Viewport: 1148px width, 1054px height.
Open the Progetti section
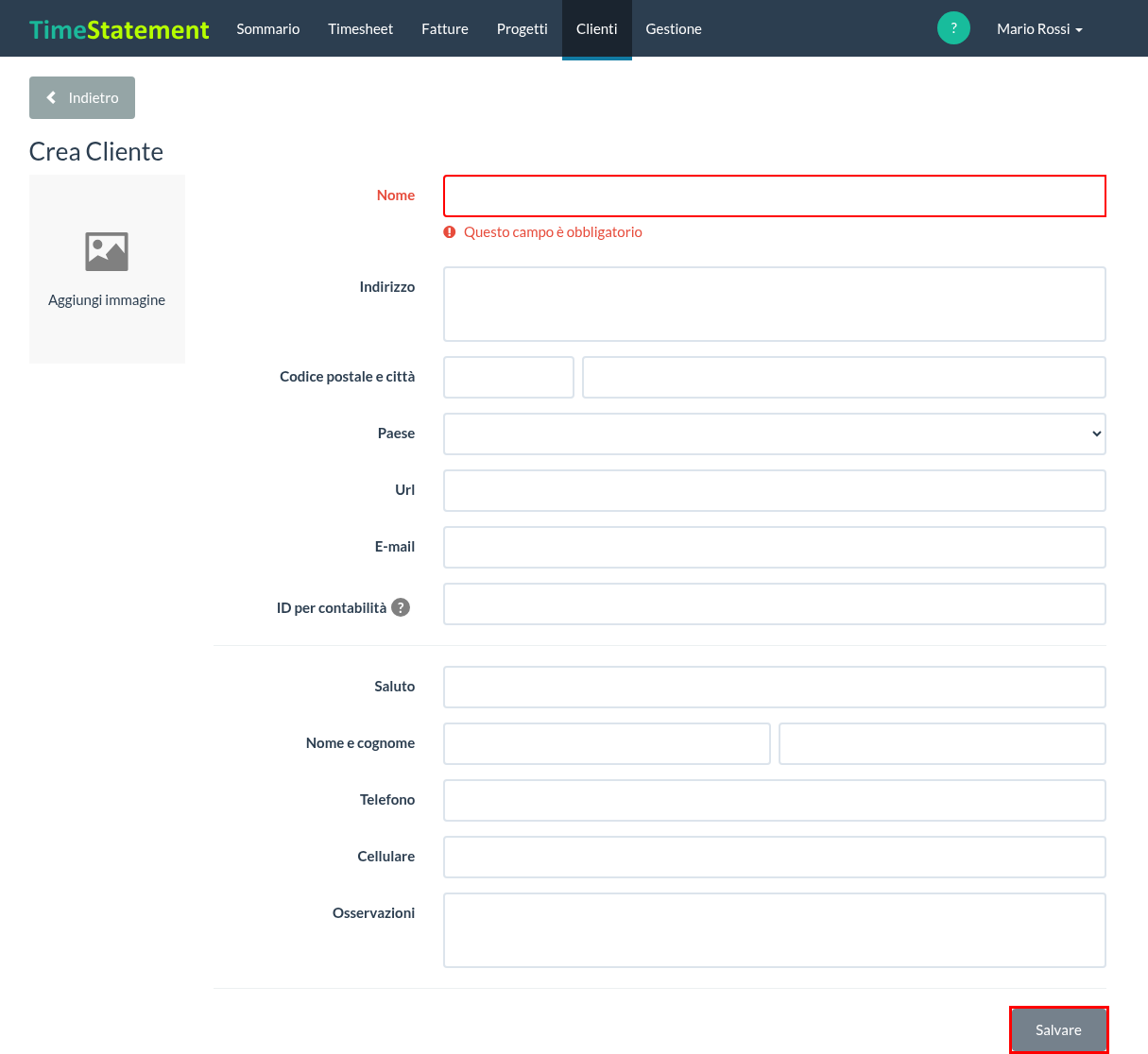click(523, 29)
